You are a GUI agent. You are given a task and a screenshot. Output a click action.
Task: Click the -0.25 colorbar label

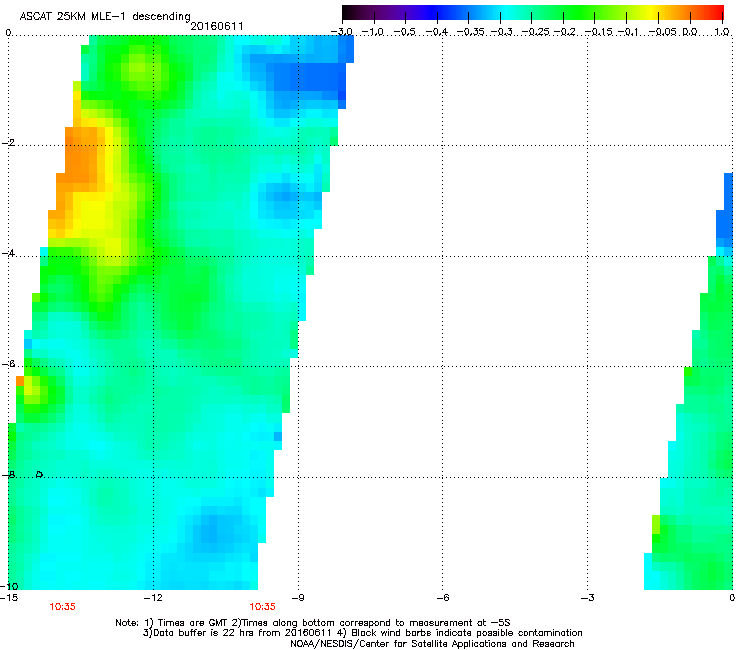point(535,32)
